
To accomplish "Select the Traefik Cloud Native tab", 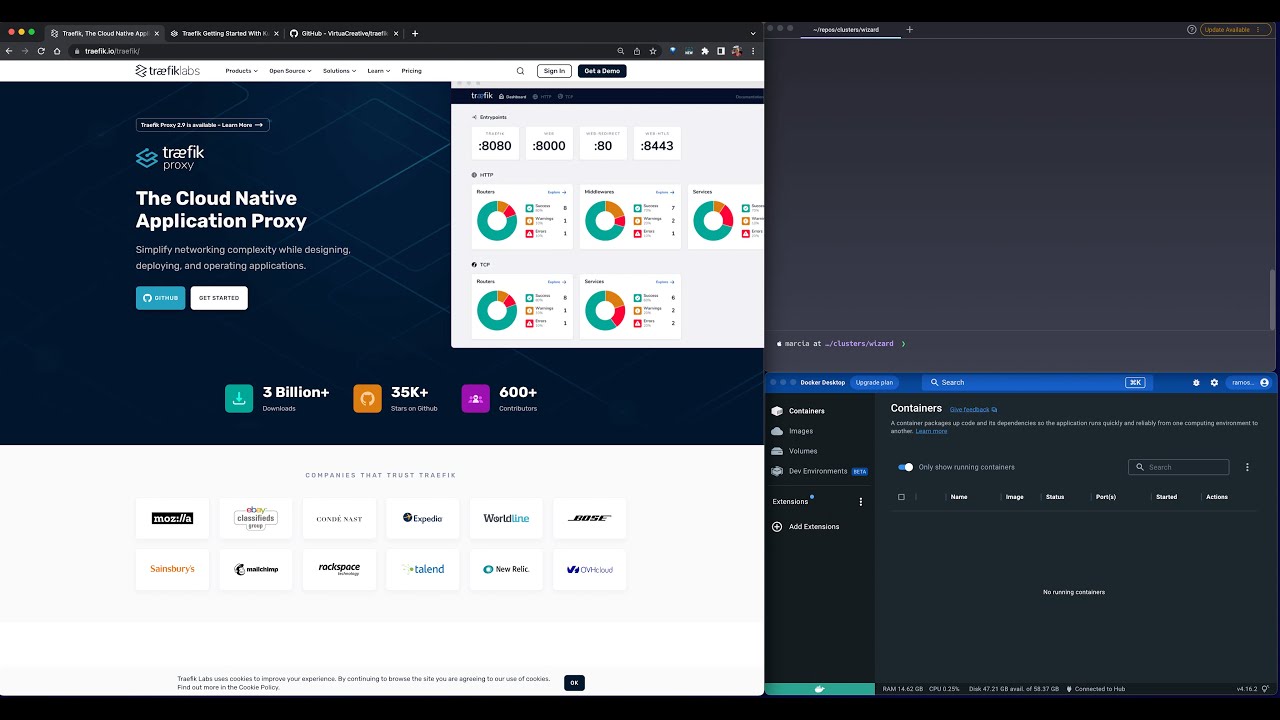I will (103, 33).
